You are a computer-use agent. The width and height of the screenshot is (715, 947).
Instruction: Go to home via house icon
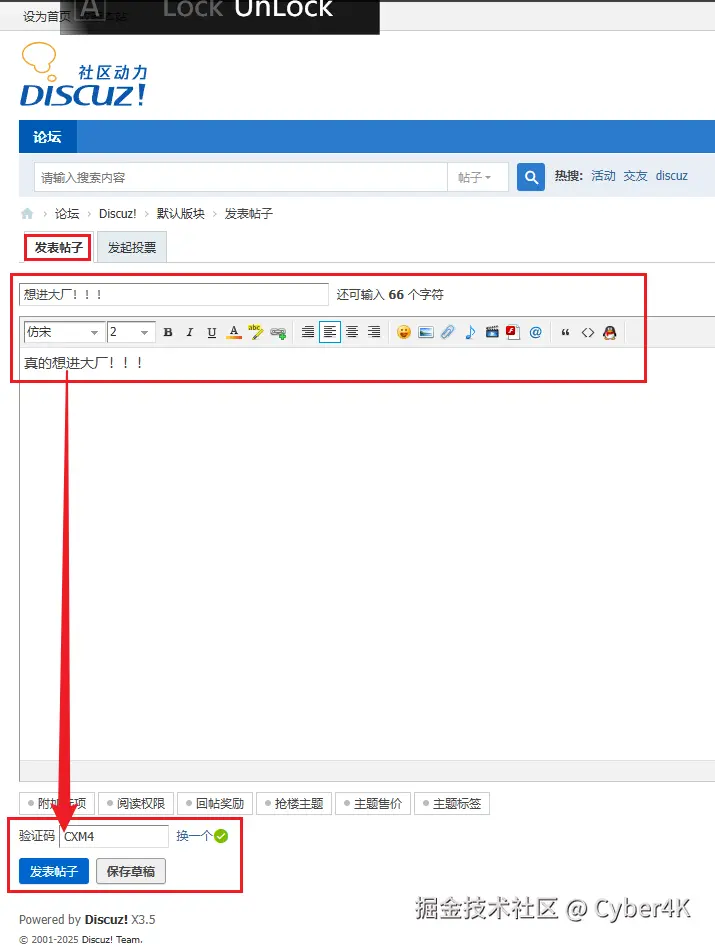pos(27,213)
